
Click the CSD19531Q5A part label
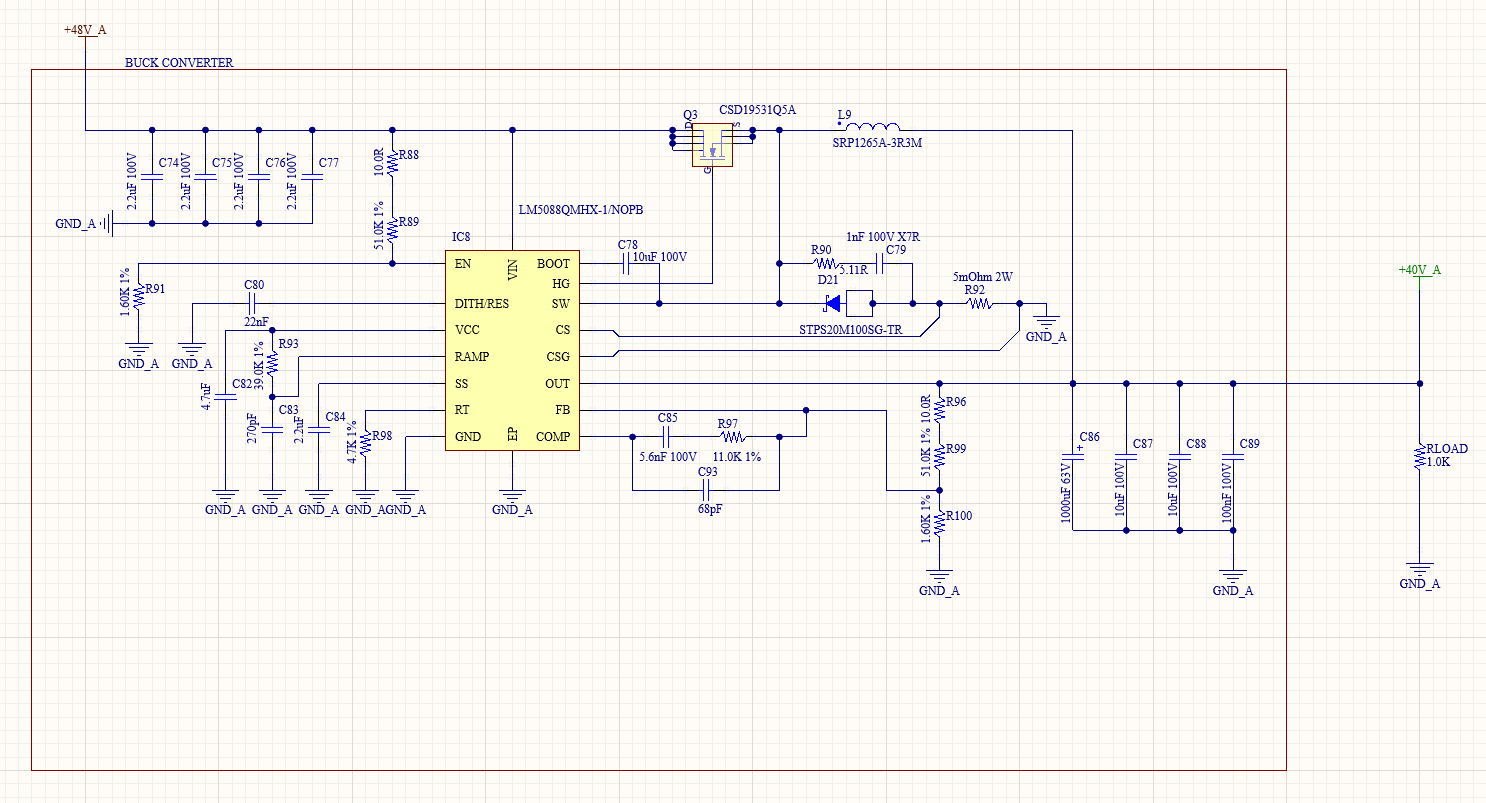[757, 110]
